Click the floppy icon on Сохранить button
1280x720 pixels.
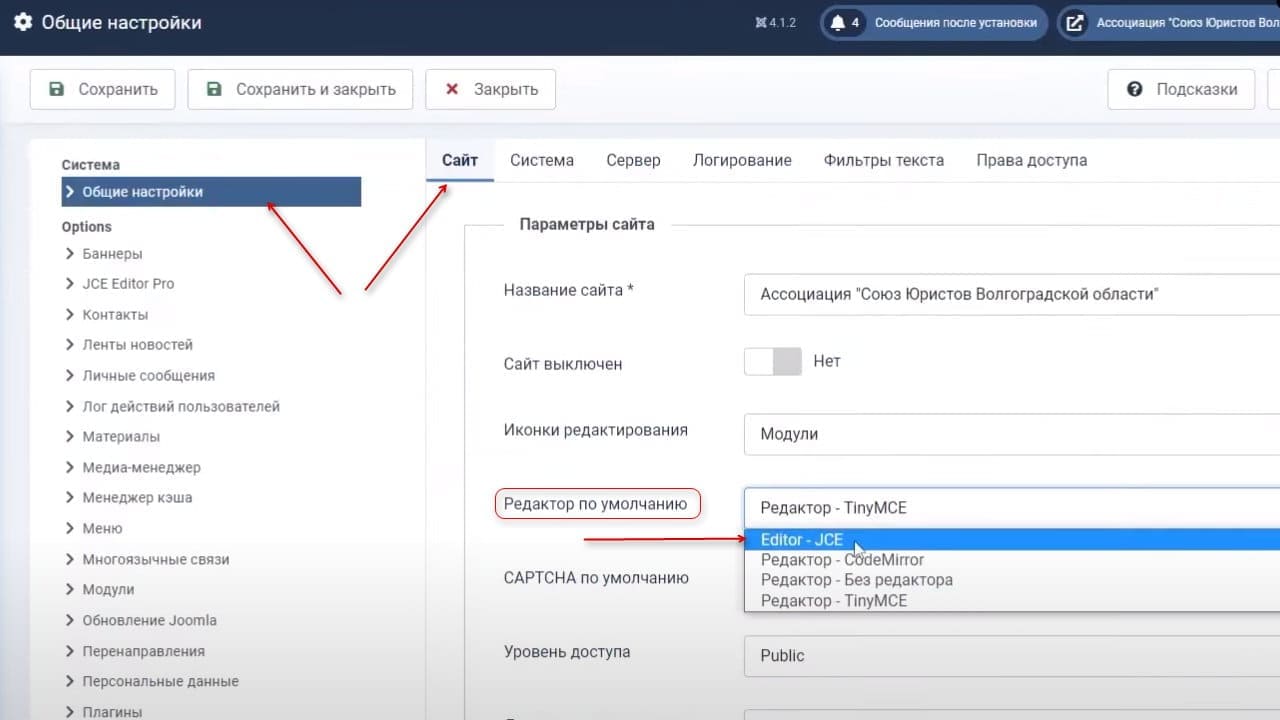click(x=57, y=89)
